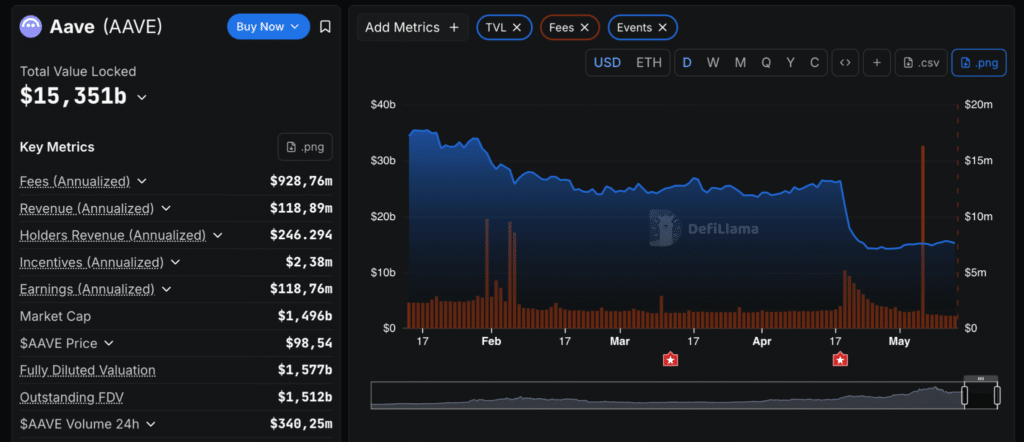
Task: Click the $20m right axis label
Action: point(978,105)
